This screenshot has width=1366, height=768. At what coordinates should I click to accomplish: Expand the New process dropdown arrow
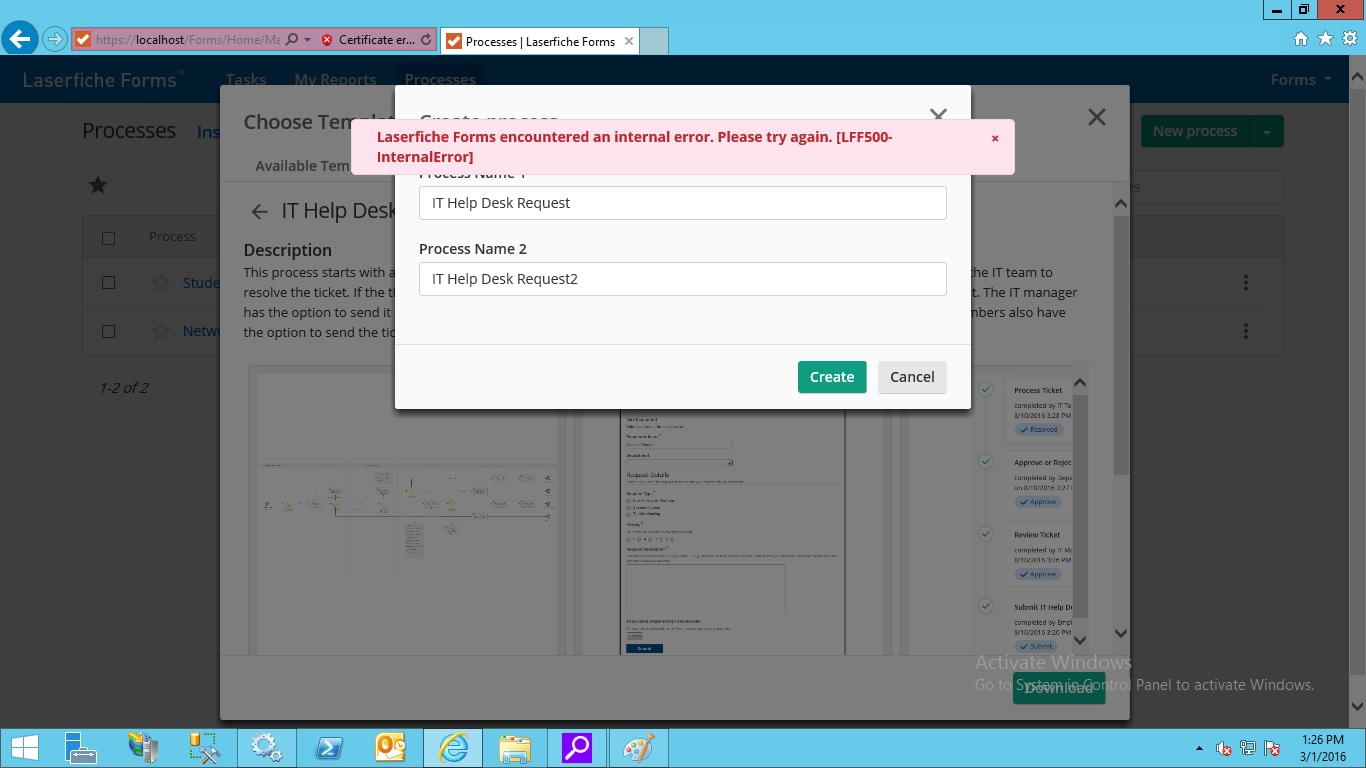coord(1267,132)
